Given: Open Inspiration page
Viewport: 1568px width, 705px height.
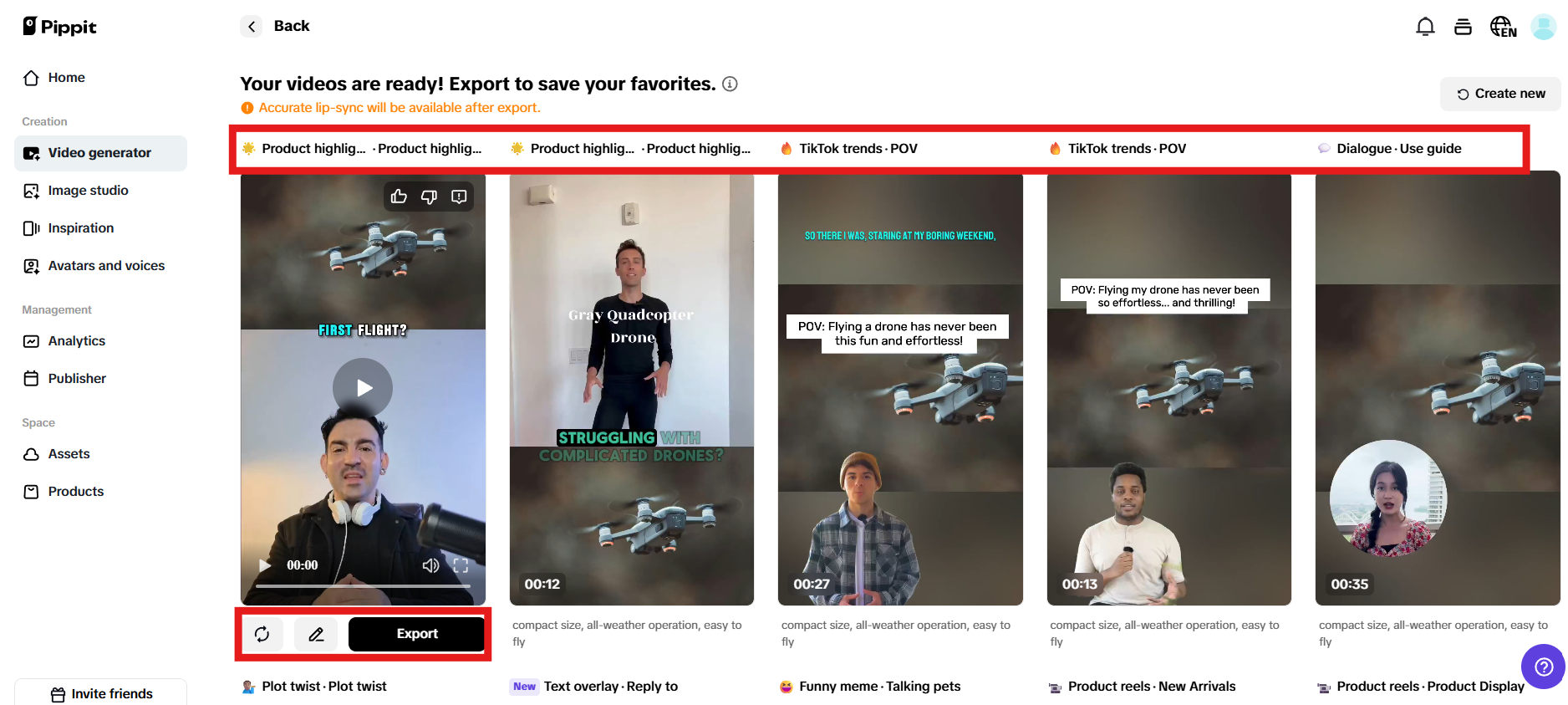Looking at the screenshot, I should [100, 228].
